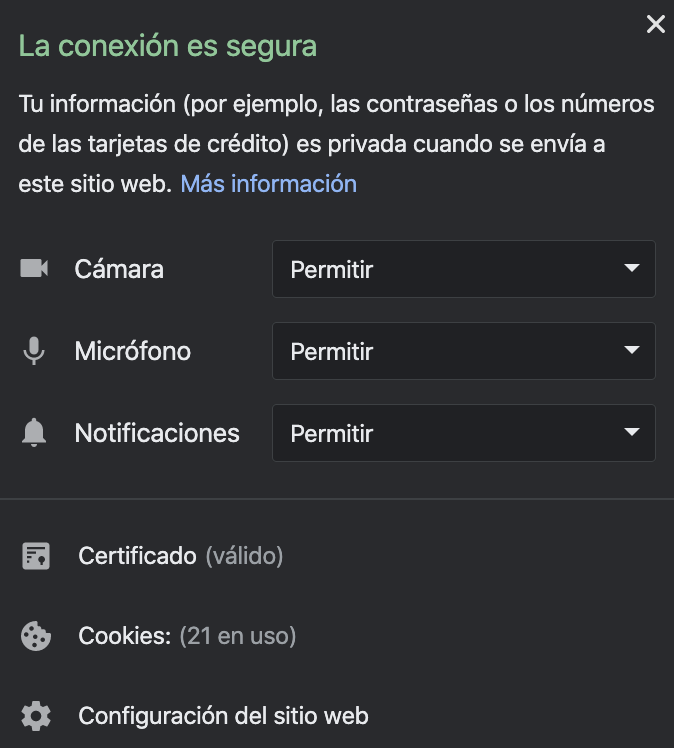Click the certificate icon
This screenshot has height=748, width=674.
coord(36,556)
